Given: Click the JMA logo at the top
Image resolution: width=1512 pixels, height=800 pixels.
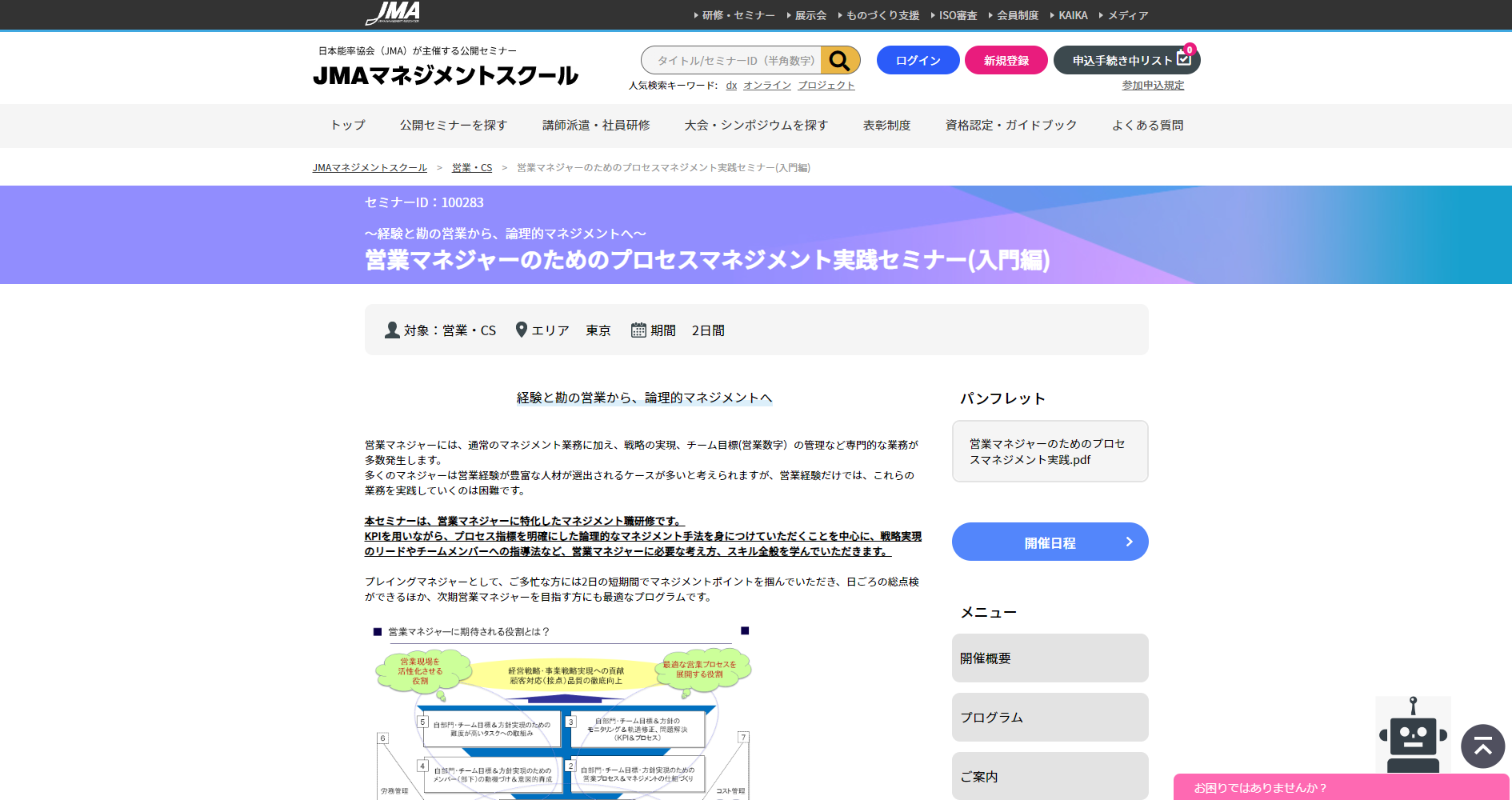Looking at the screenshot, I should [394, 14].
